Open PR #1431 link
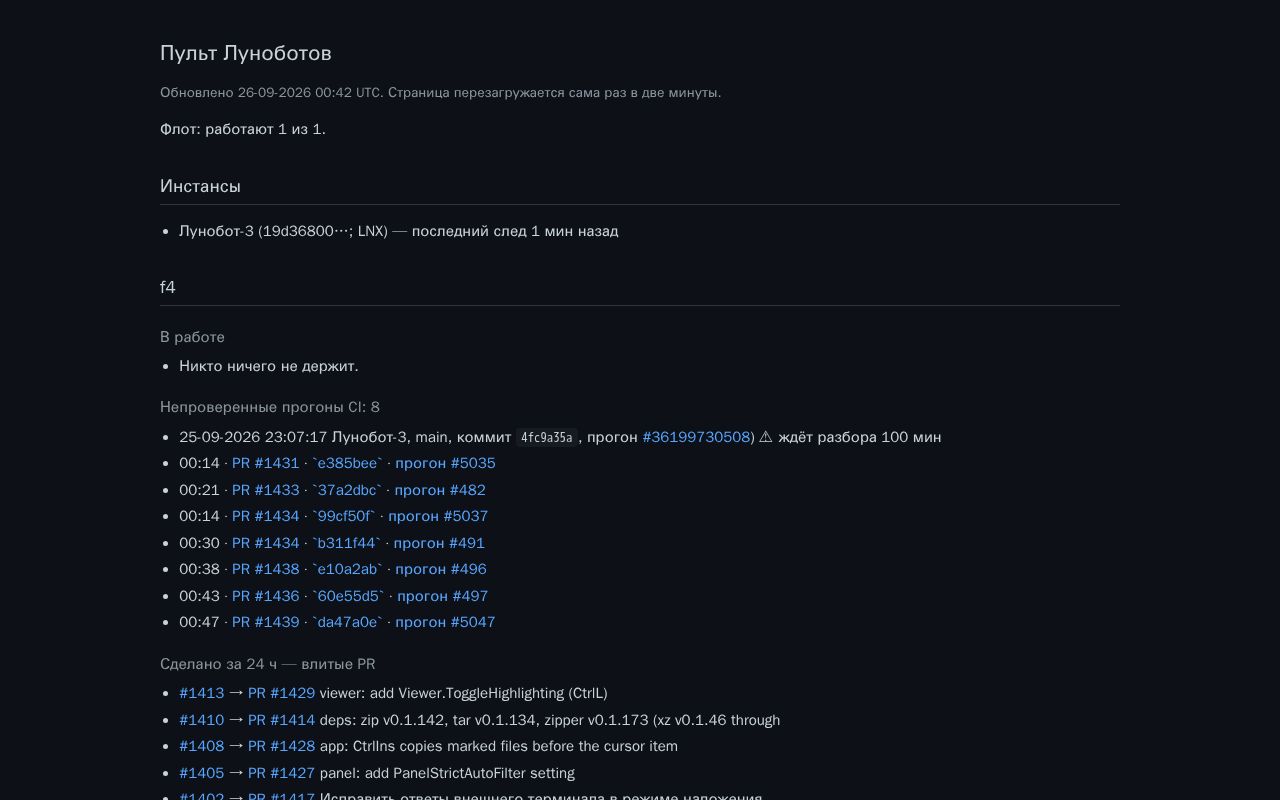Viewport: 1280px width, 800px height. 265,463
